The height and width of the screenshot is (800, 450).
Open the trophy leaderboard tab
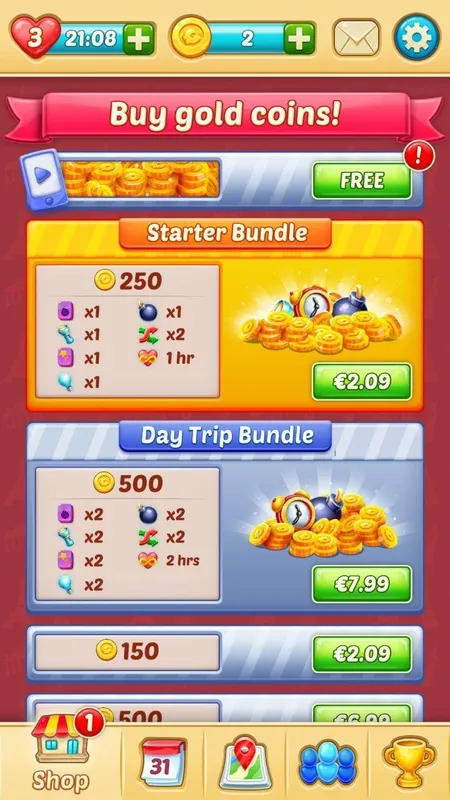point(410,762)
